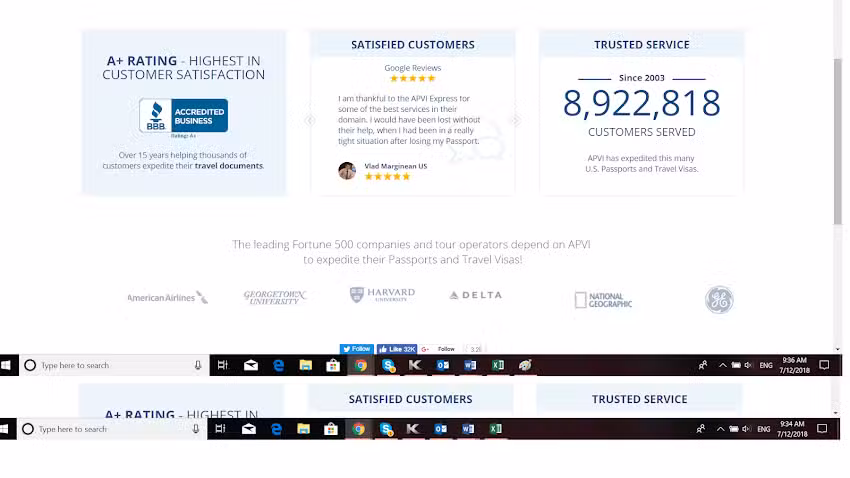Screen dimensions: 850x478
Task: Click the Harvard University crest logo
Action: [382, 295]
